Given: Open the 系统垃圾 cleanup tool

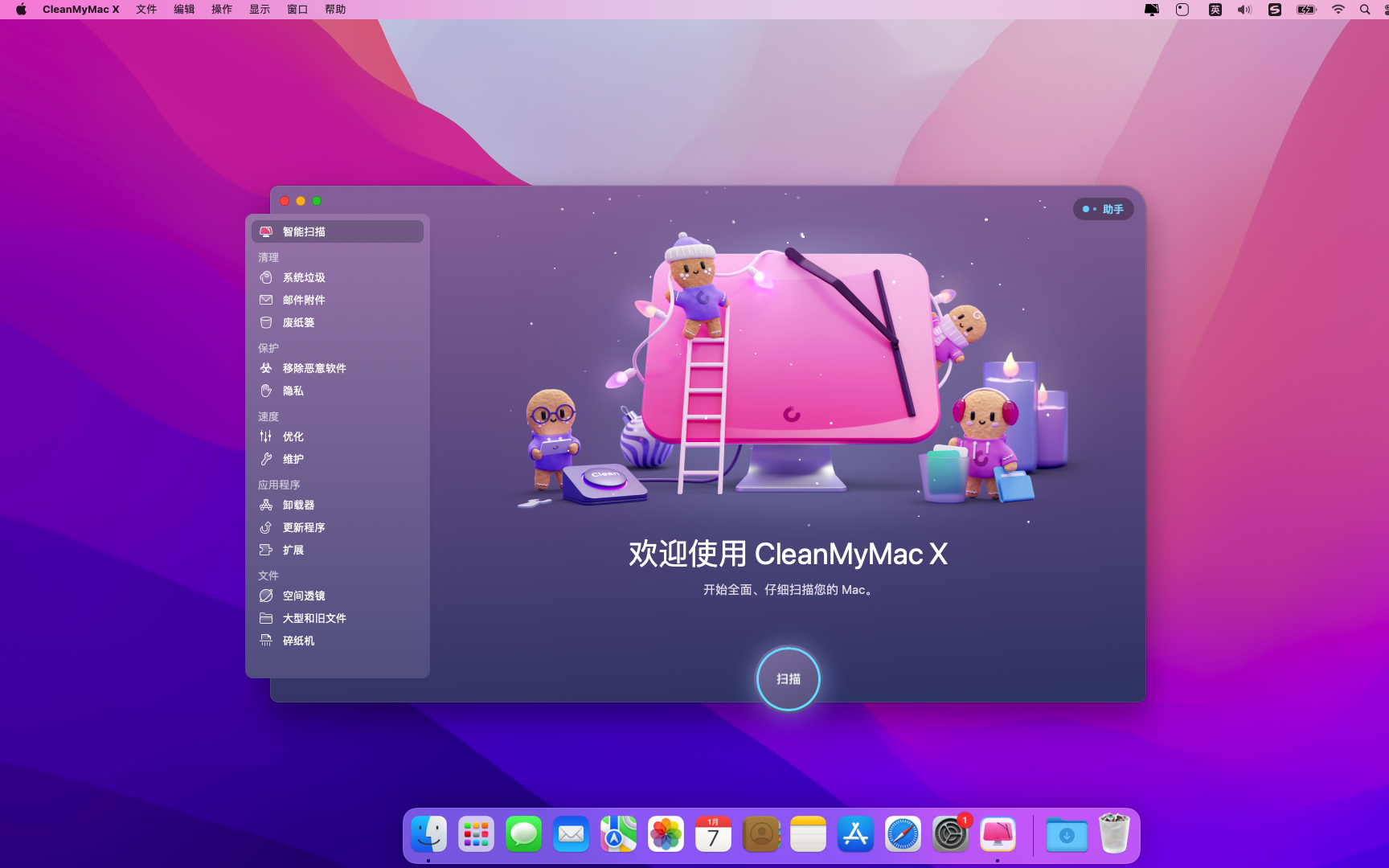Looking at the screenshot, I should click(301, 277).
